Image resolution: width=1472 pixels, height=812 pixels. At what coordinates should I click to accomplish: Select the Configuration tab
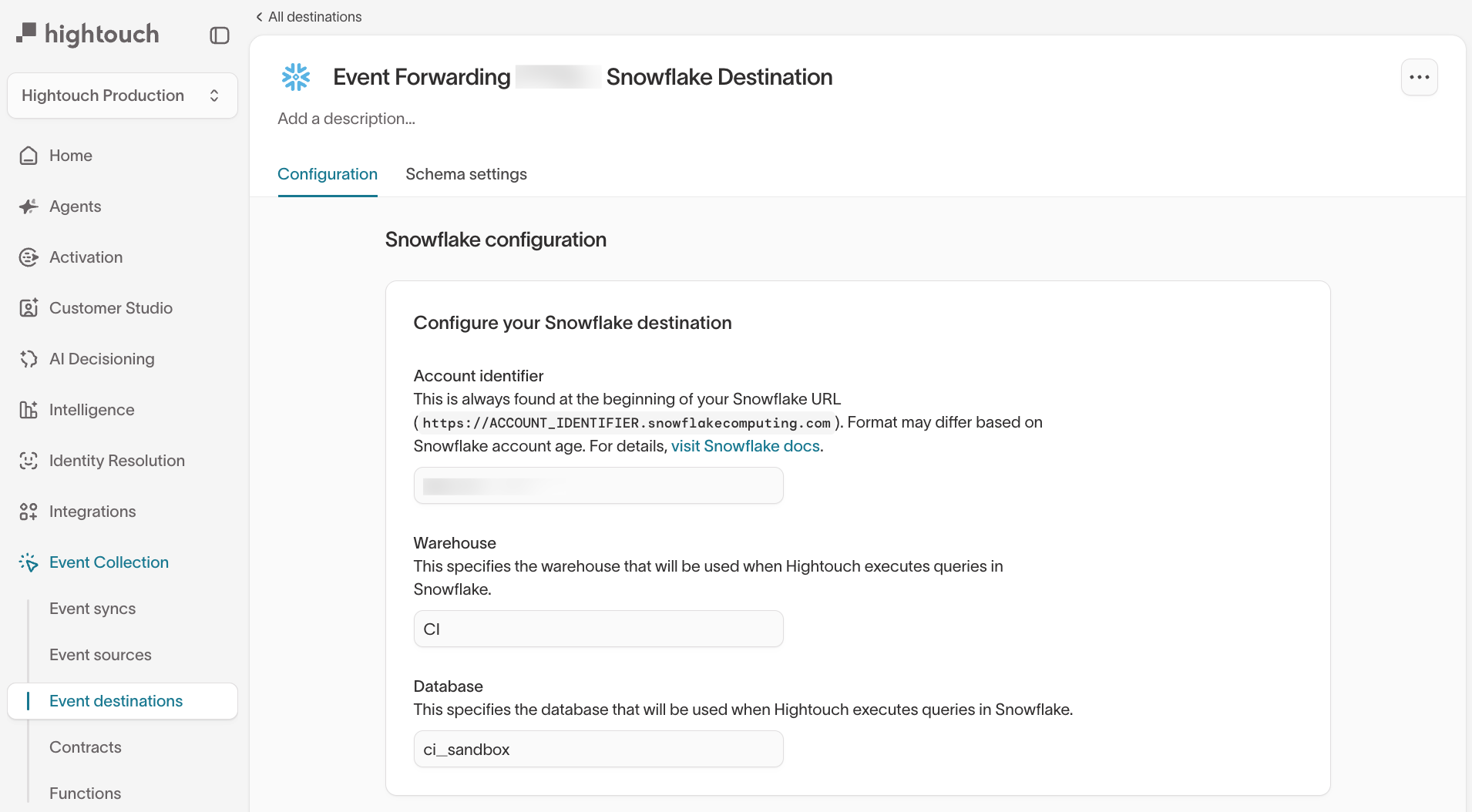[327, 174]
